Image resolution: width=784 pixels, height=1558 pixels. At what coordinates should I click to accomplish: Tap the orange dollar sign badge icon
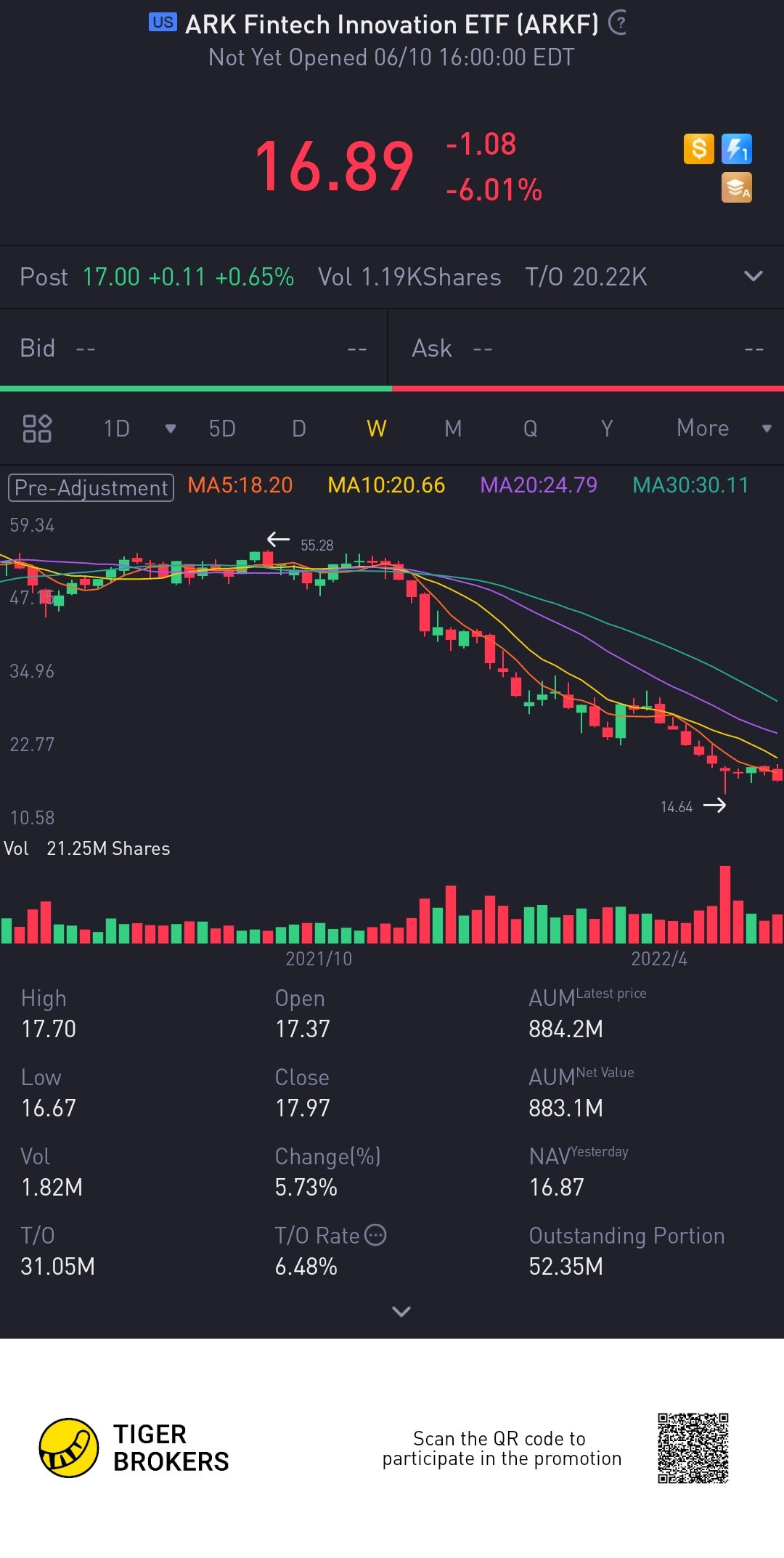click(699, 150)
